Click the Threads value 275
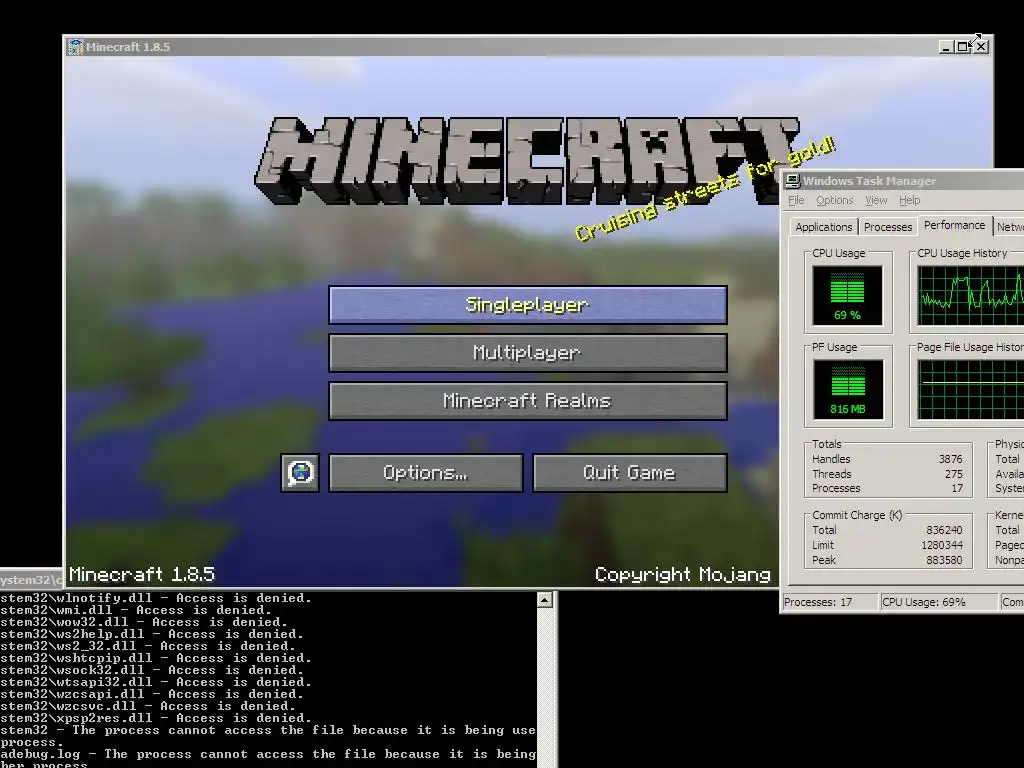 pos(953,473)
